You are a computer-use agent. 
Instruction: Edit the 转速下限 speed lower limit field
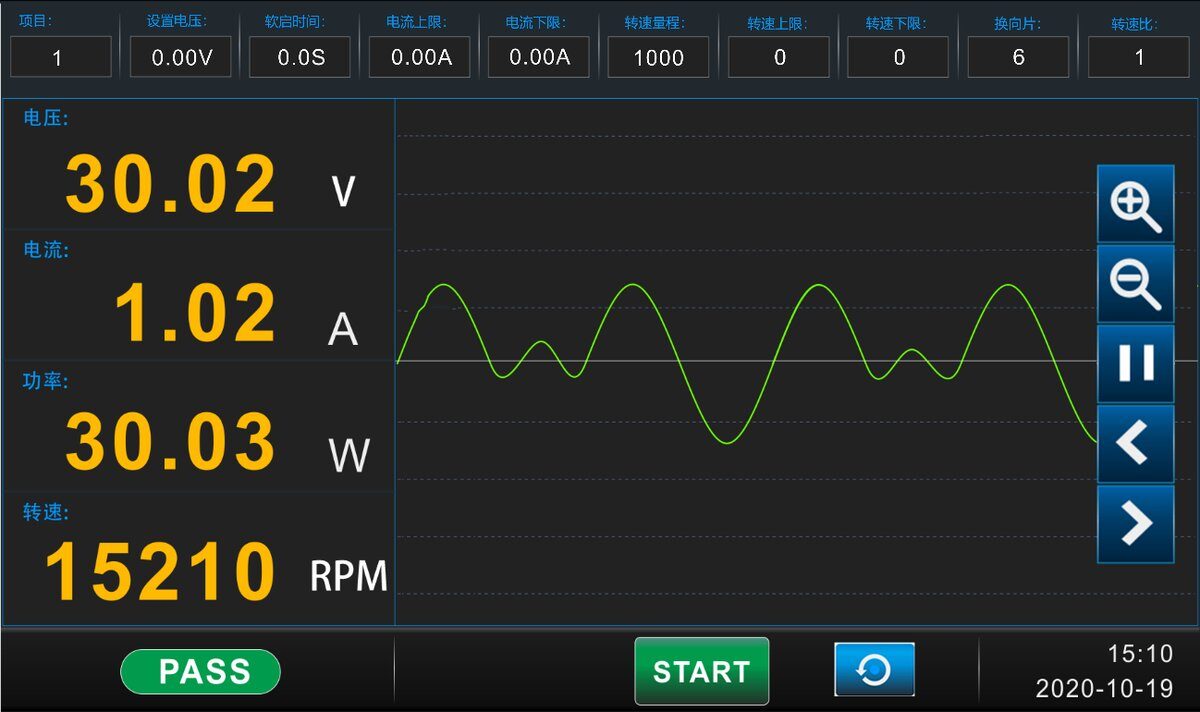(x=898, y=57)
